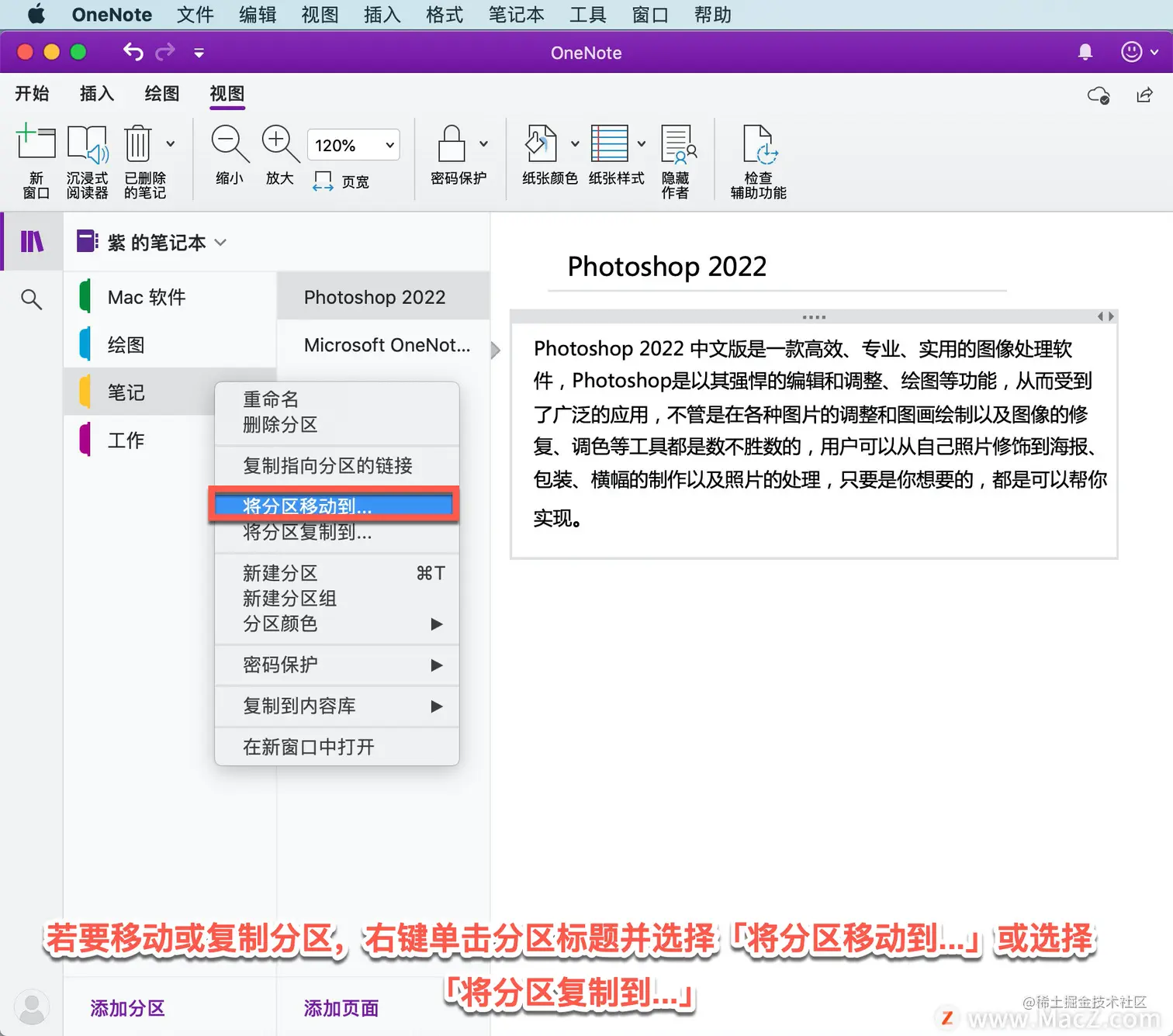Click the page list collapse arrow
Screen dimensions: 1173x1036
pyautogui.click(x=496, y=350)
